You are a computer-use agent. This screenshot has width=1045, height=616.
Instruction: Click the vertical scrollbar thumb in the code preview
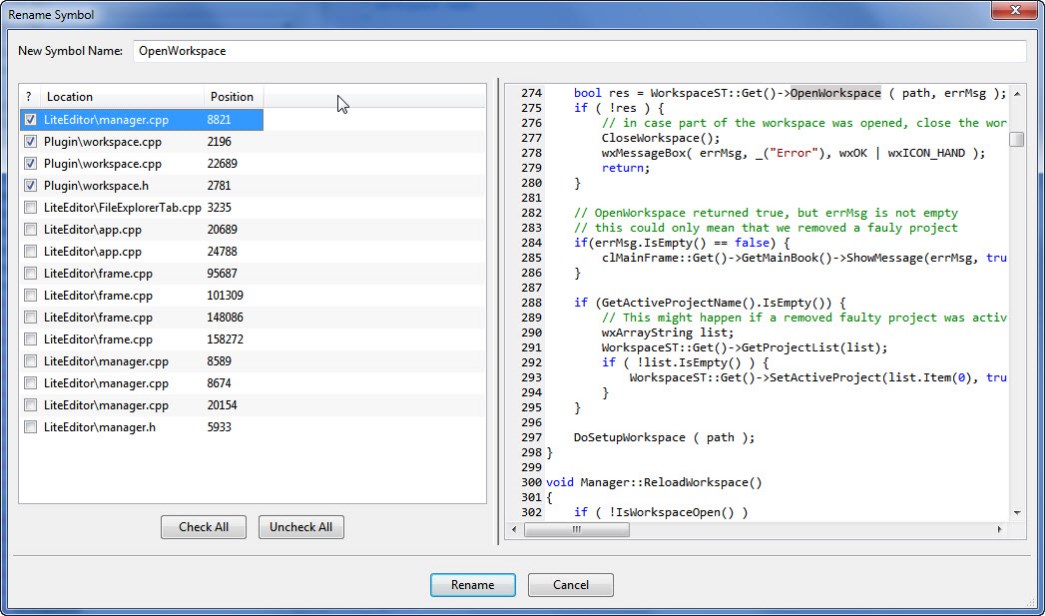[1017, 139]
